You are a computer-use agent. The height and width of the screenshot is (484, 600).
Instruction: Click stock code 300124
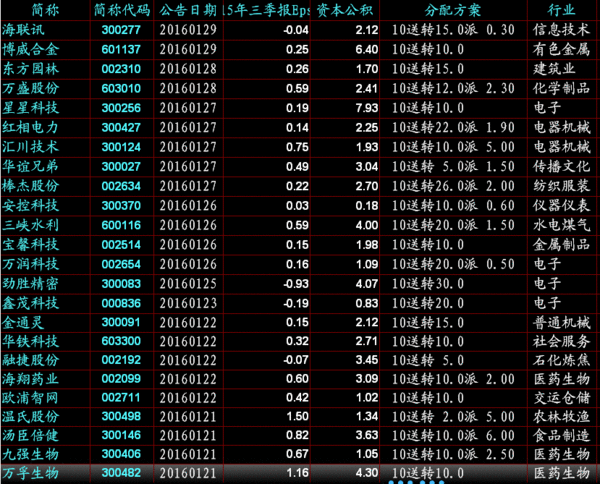[x=121, y=147]
